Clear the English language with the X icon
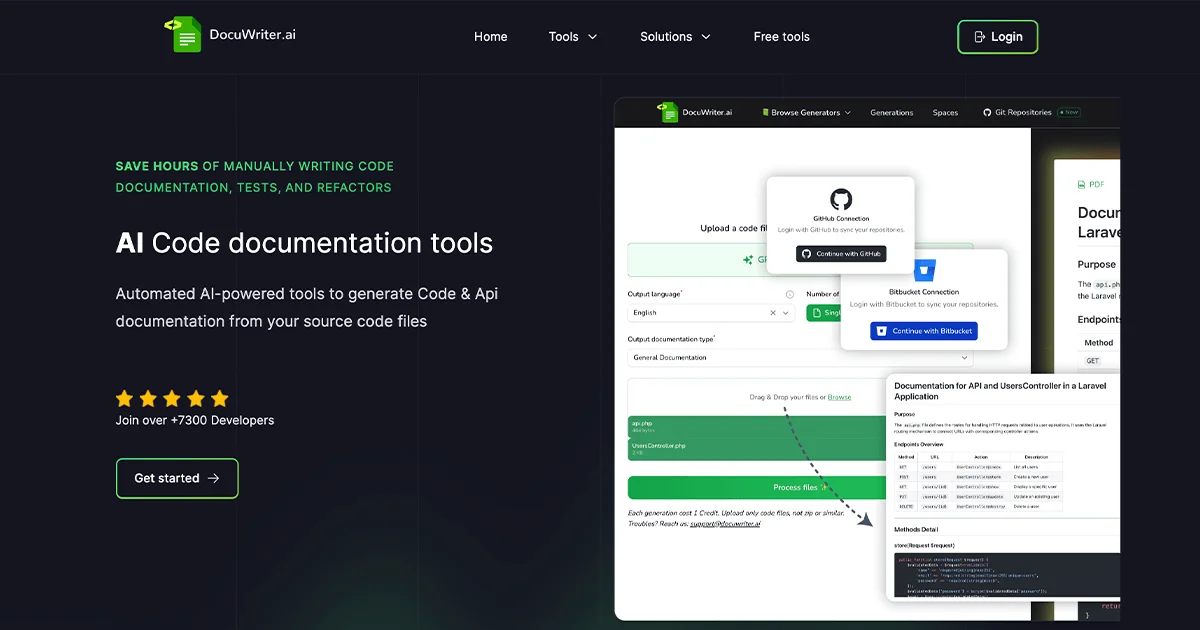The width and height of the screenshot is (1200, 630). [x=773, y=313]
